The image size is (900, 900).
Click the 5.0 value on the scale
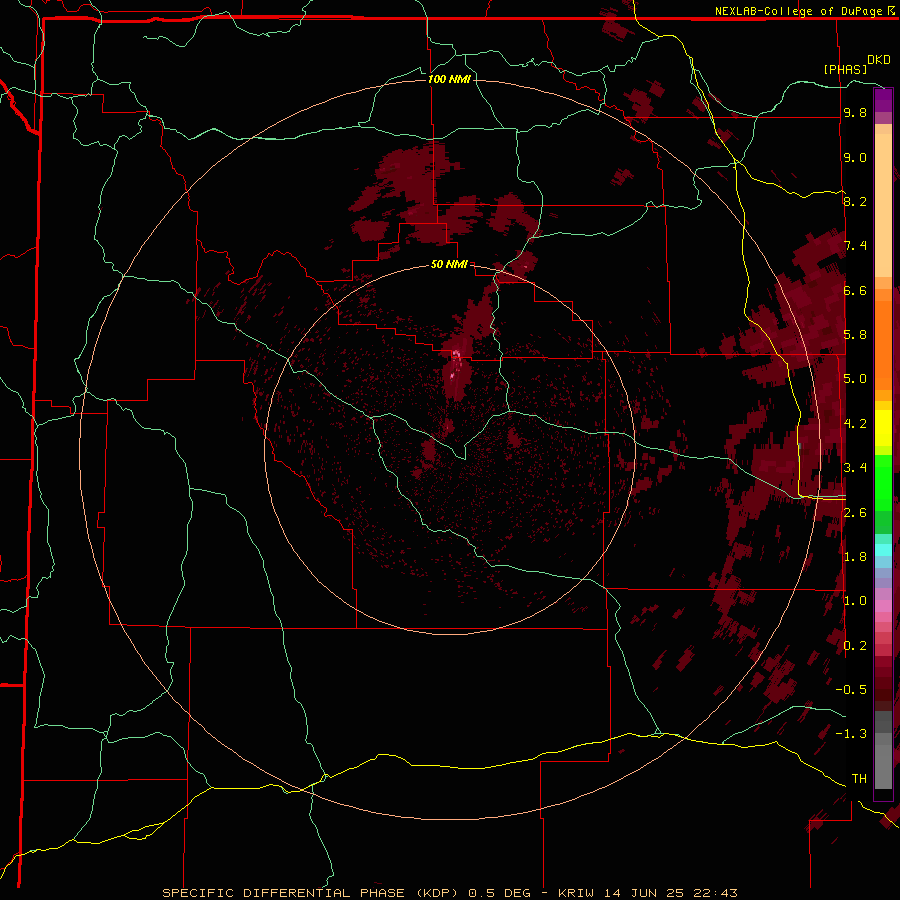855,379
